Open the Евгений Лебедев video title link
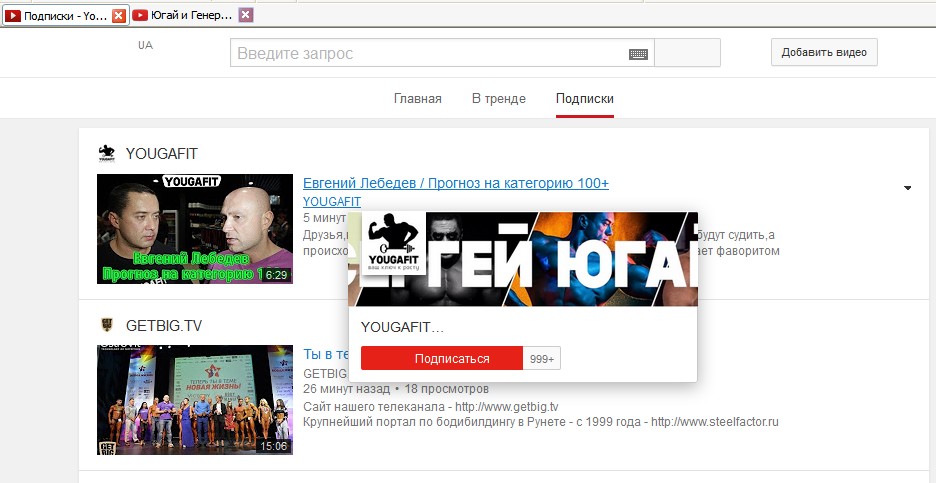 point(455,183)
